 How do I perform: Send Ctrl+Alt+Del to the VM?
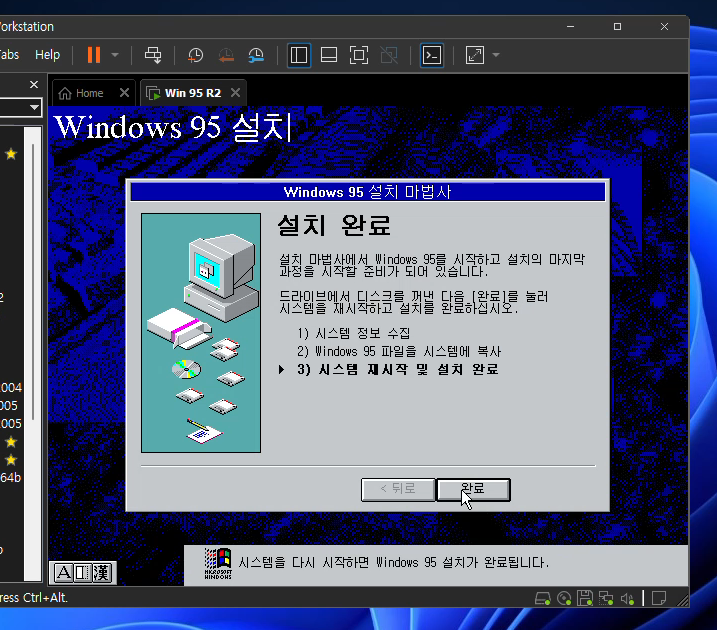point(153,55)
